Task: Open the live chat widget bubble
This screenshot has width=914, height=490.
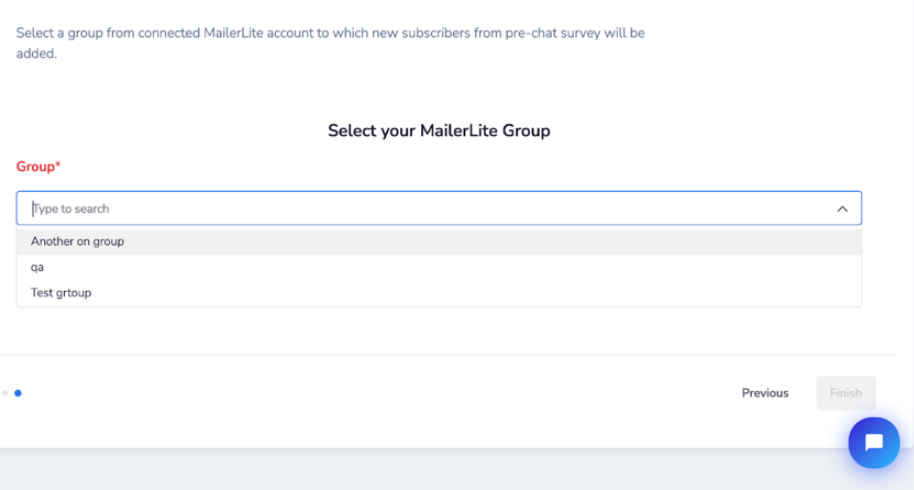Action: pyautogui.click(x=874, y=443)
